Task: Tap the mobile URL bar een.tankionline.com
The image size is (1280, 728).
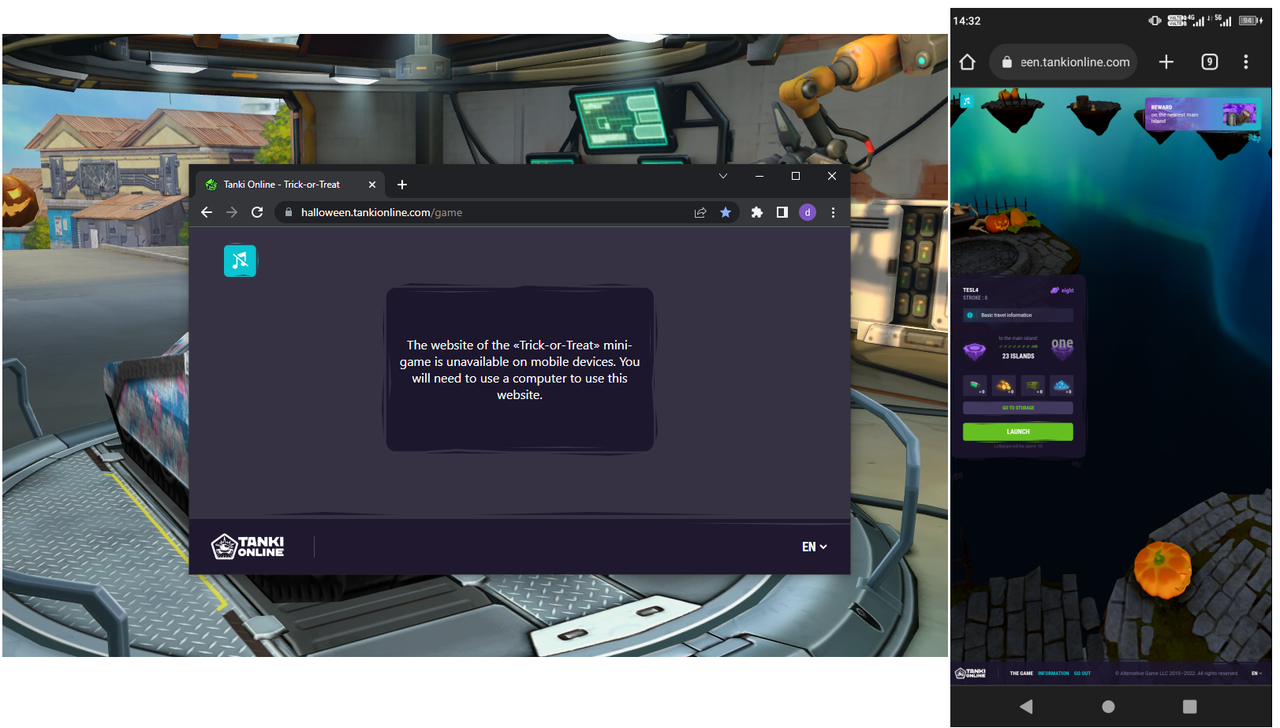Action: click(1064, 62)
